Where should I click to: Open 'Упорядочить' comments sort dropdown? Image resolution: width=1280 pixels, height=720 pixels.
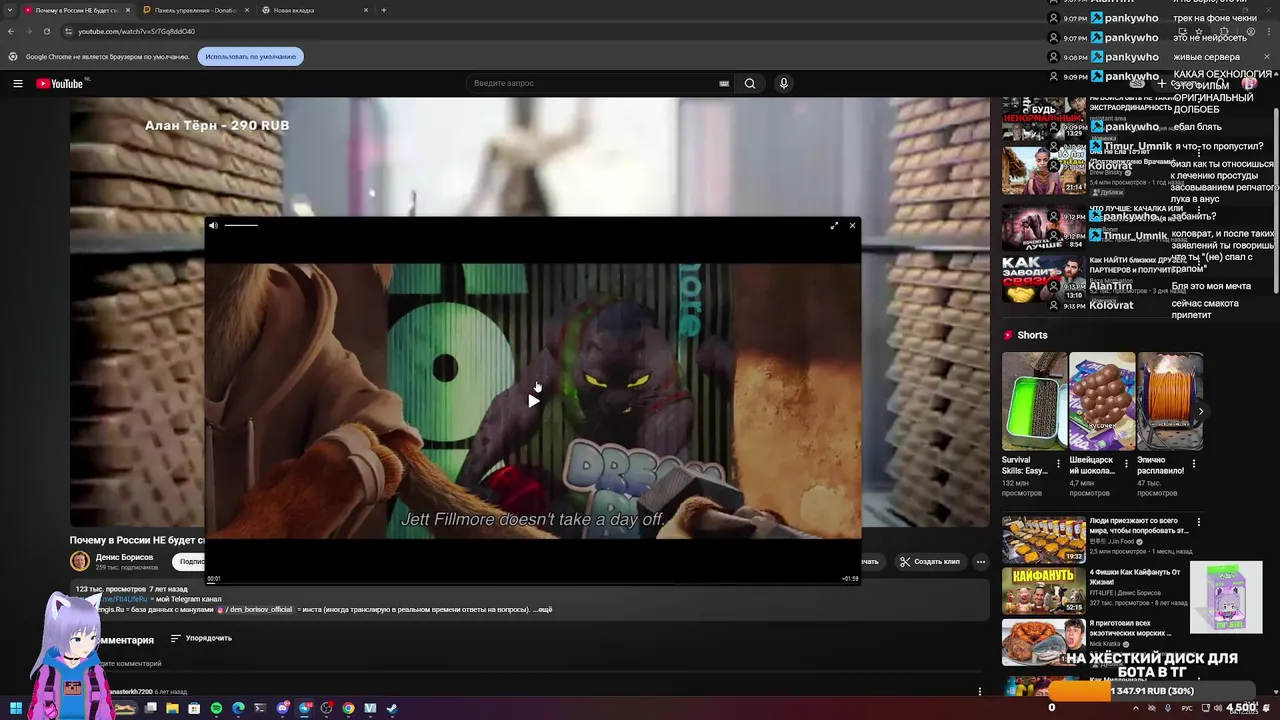point(201,638)
